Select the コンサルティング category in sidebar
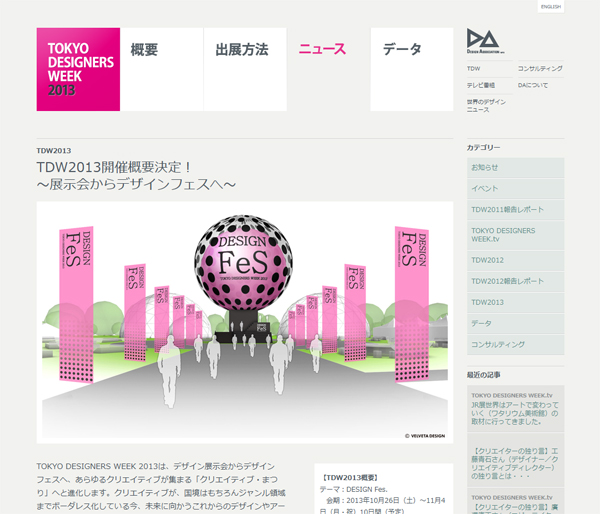The height and width of the screenshot is (514, 600). pyautogui.click(x=515, y=345)
